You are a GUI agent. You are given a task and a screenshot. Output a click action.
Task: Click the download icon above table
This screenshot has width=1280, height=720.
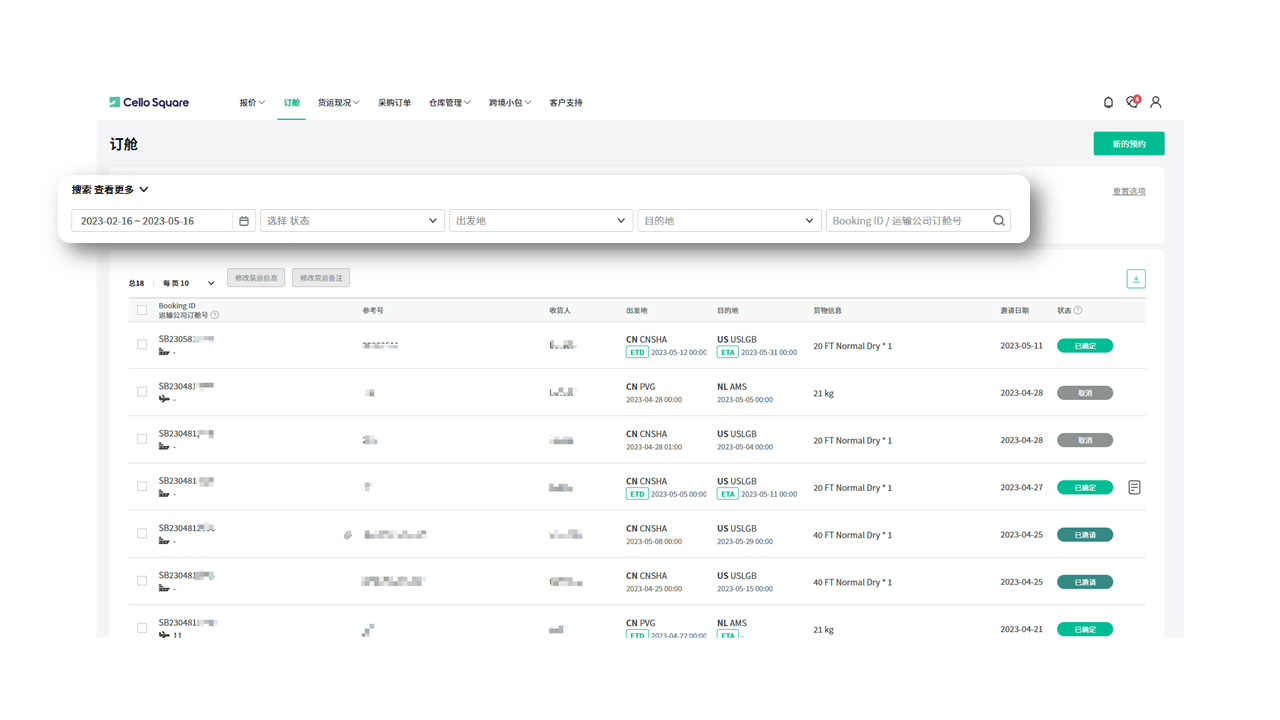(1136, 279)
